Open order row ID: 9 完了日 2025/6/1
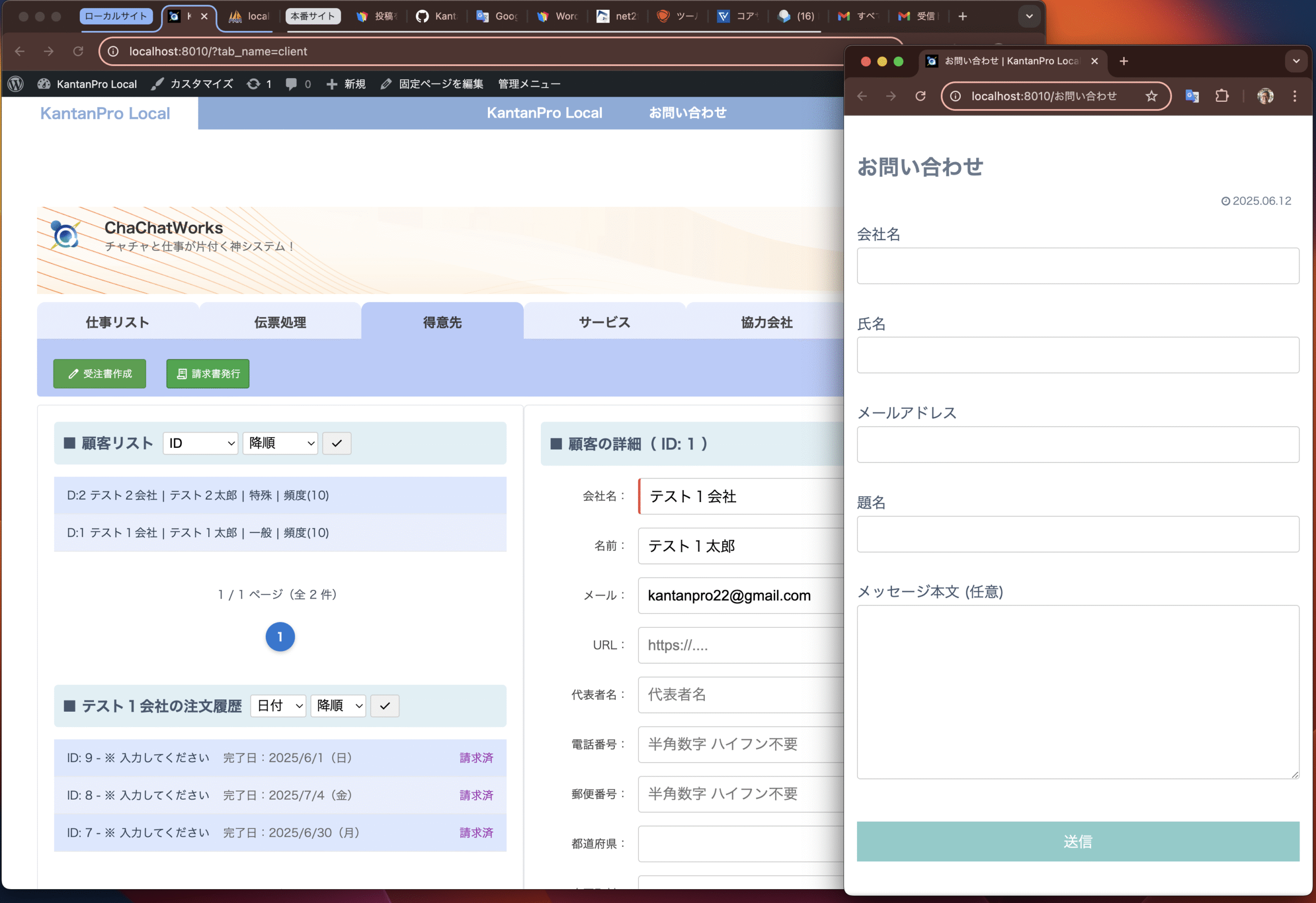 [280, 758]
